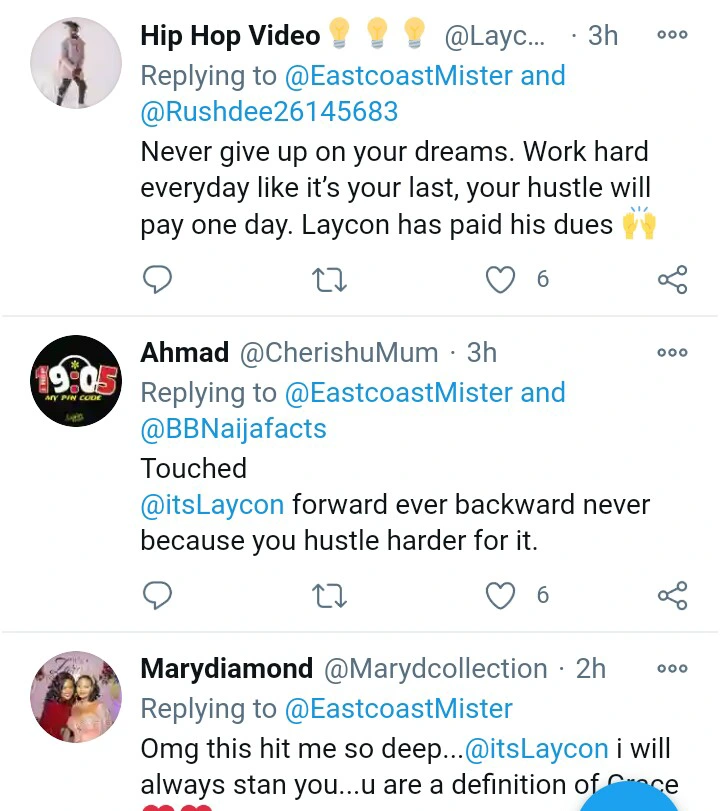Image resolution: width=720 pixels, height=811 pixels.
Task: Open @itsLaycon mention in Ahmad's tweet
Action: click(x=212, y=504)
